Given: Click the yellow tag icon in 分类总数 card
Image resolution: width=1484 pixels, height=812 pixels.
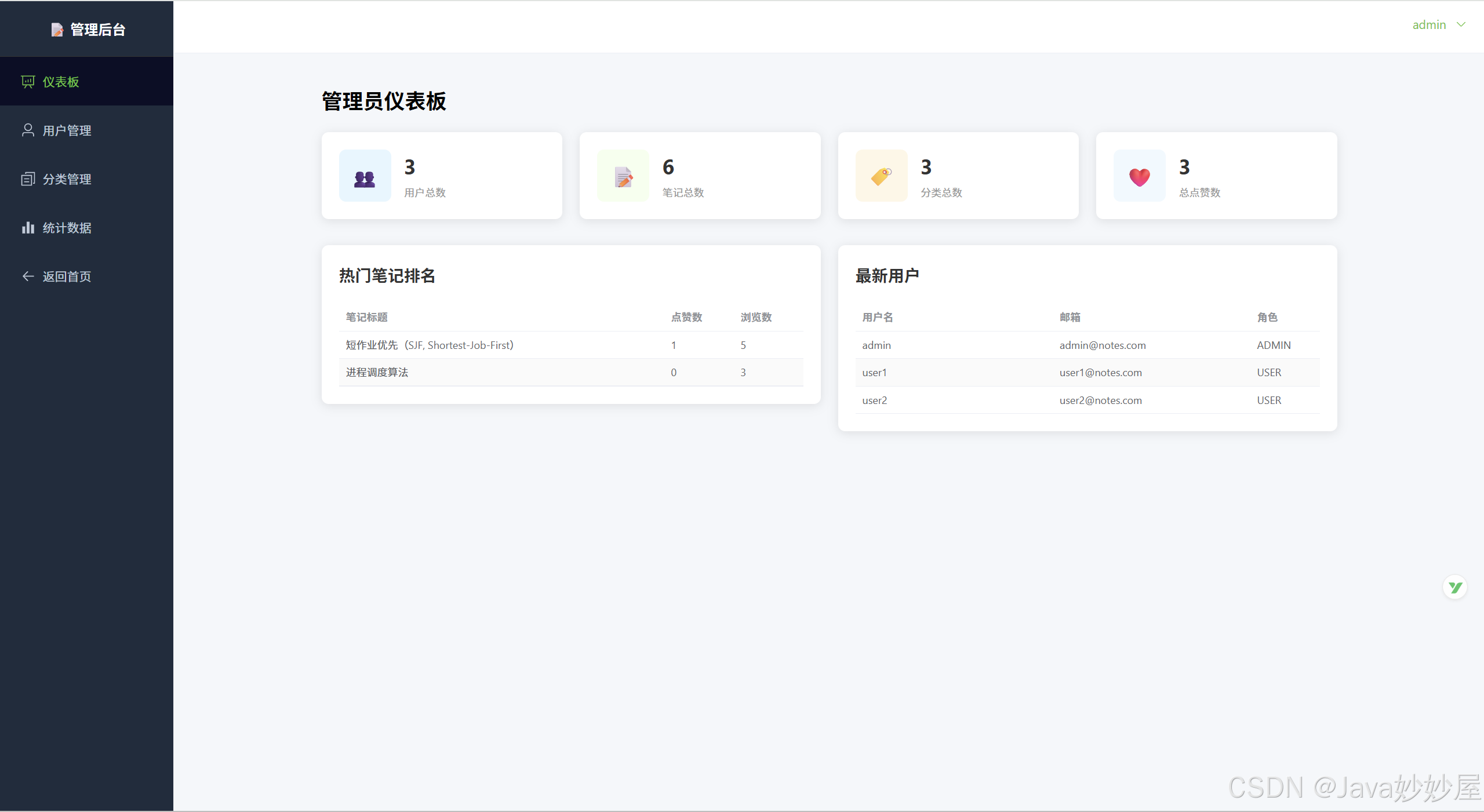Looking at the screenshot, I should pyautogui.click(x=881, y=176).
